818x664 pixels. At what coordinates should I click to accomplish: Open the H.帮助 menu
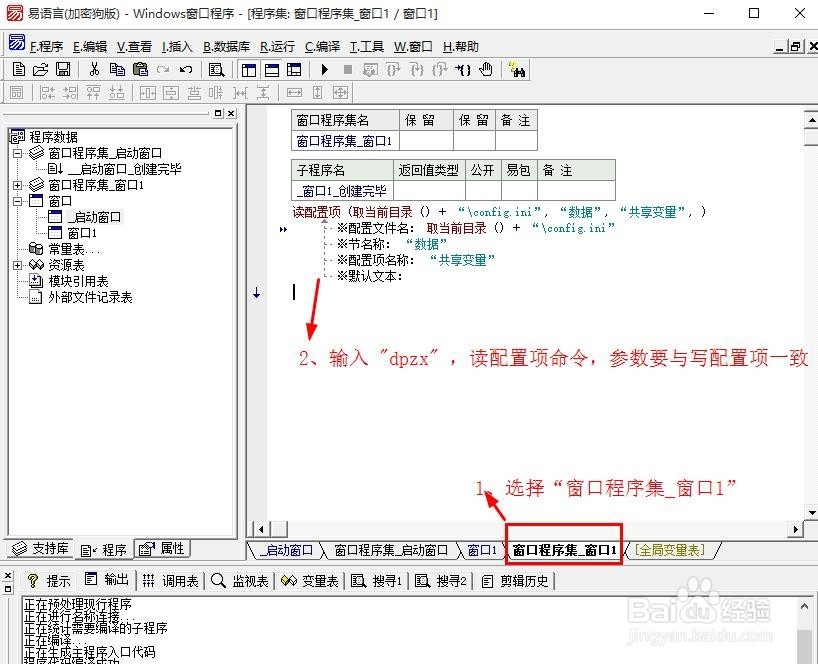tap(461, 47)
